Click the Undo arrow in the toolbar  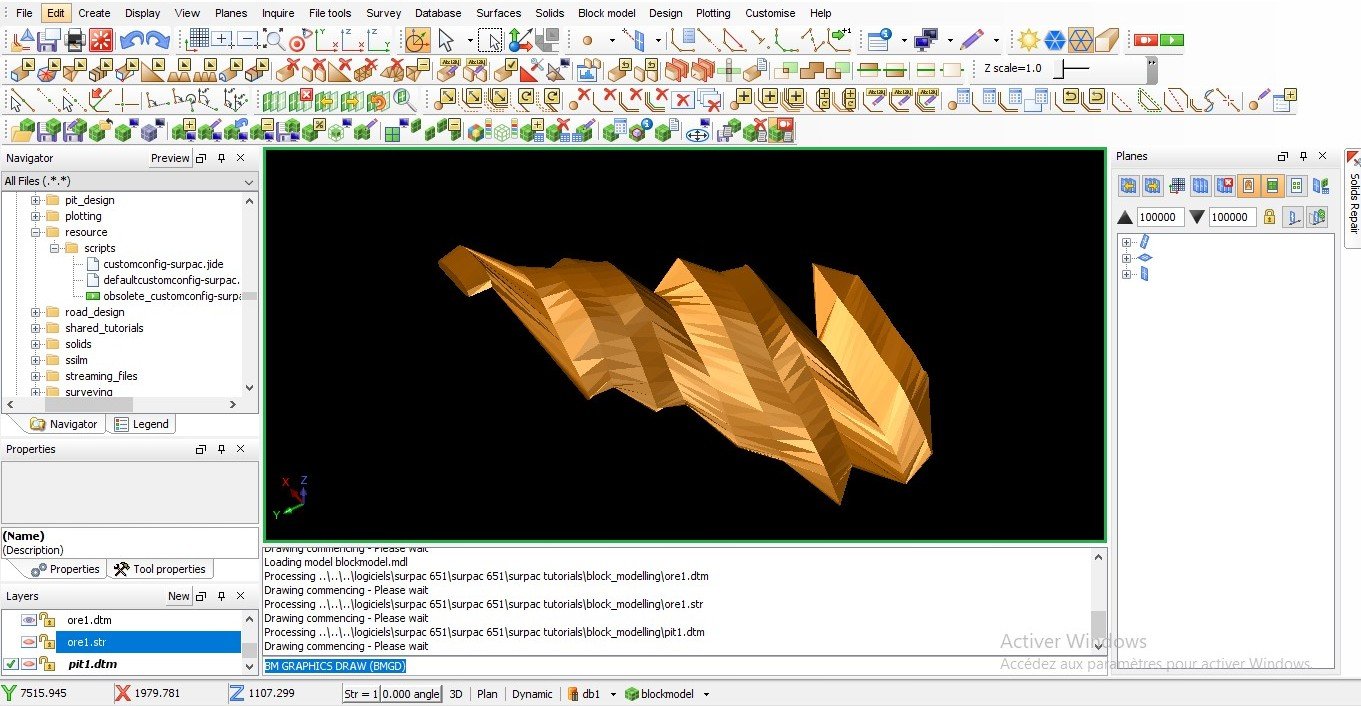(x=131, y=41)
